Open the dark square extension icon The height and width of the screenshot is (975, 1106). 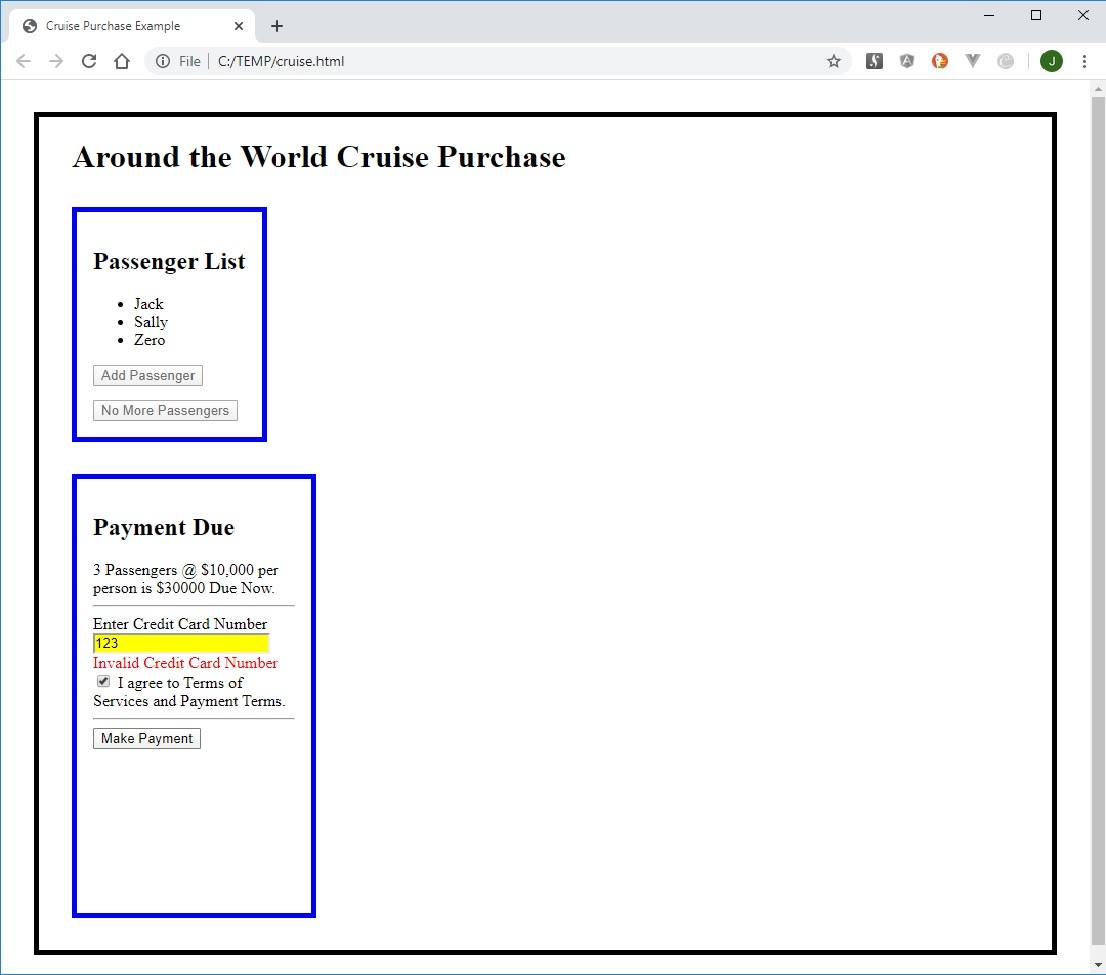point(874,61)
